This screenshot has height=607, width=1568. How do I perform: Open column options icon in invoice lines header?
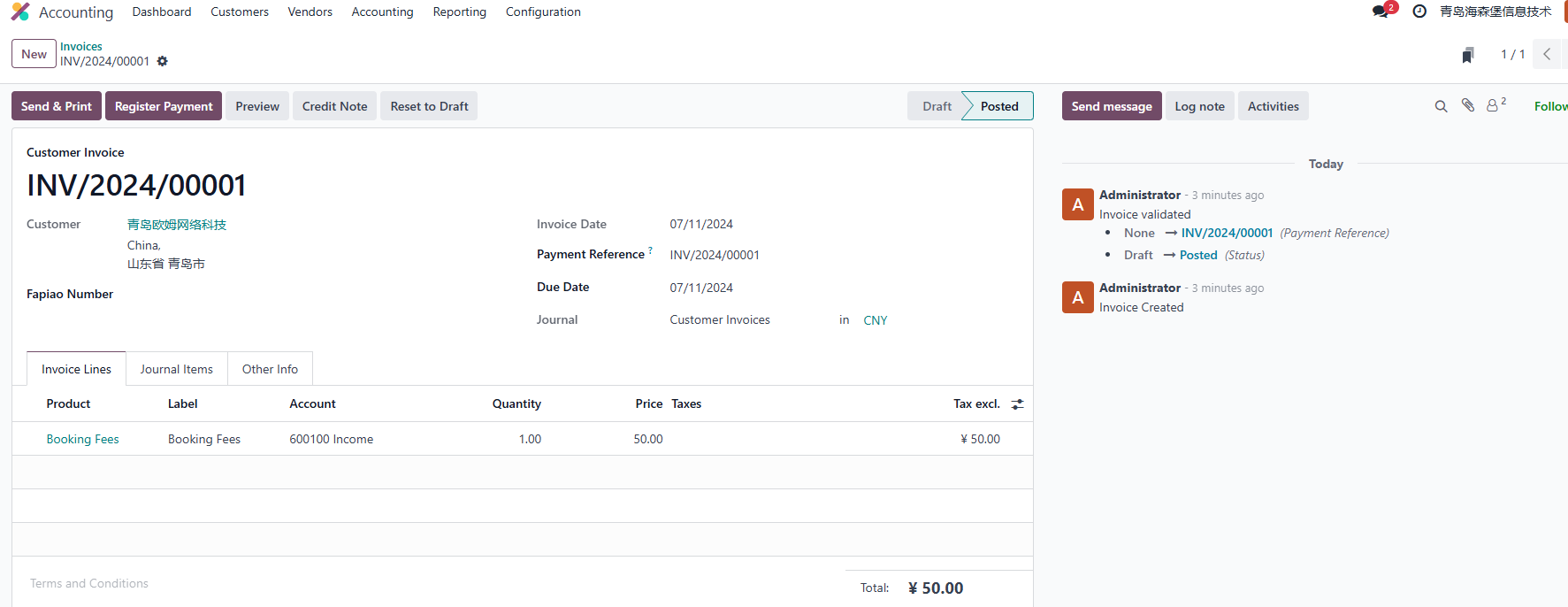pyautogui.click(x=1018, y=404)
